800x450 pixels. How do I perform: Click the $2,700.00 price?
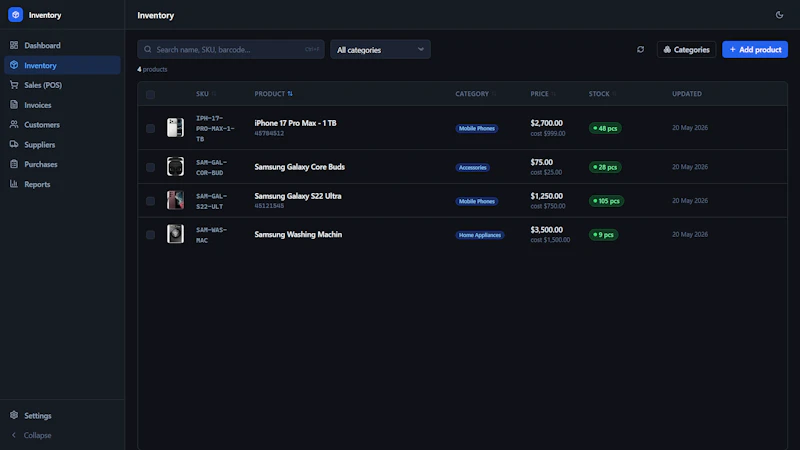point(546,123)
